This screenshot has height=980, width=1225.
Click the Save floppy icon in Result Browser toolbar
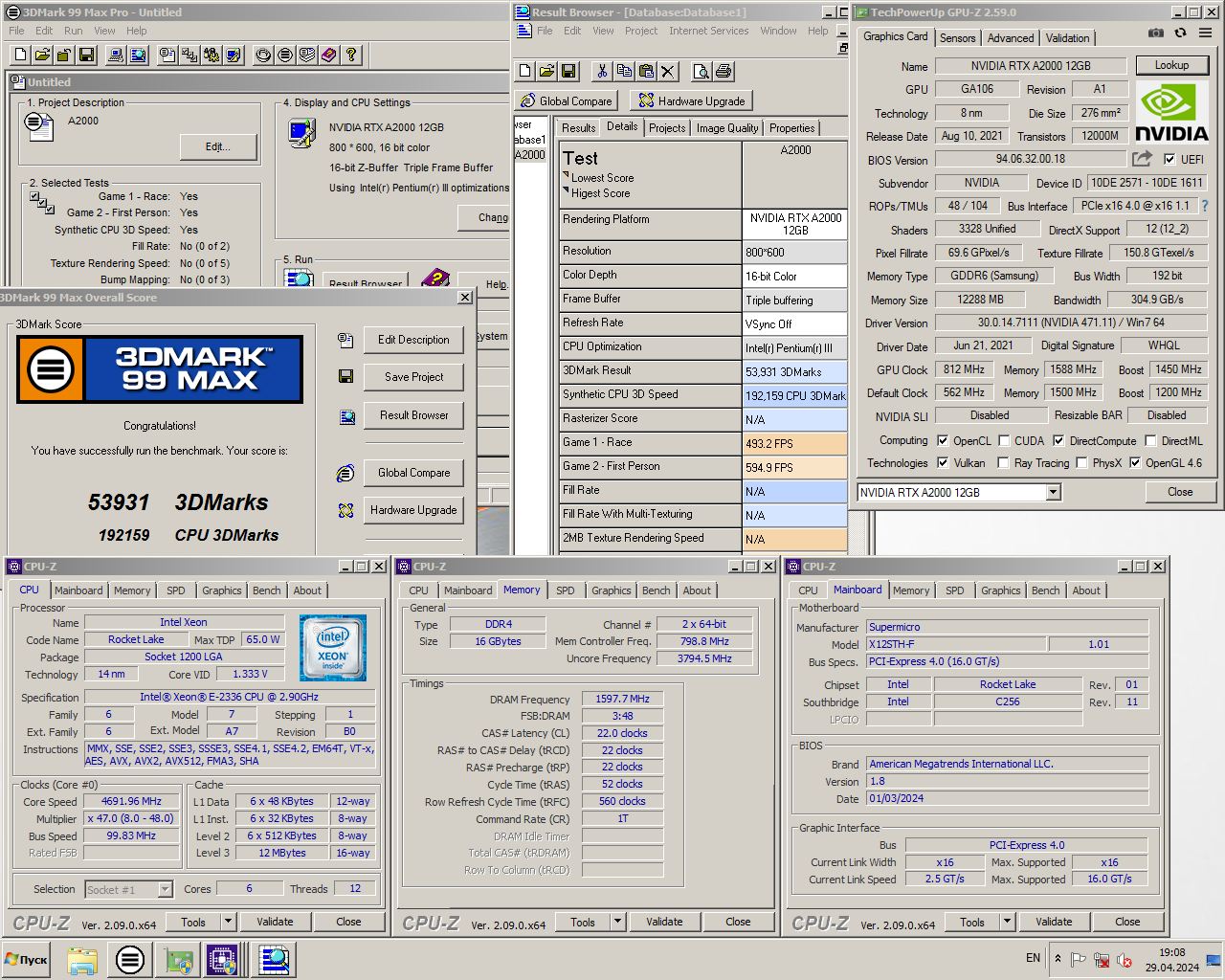(568, 71)
